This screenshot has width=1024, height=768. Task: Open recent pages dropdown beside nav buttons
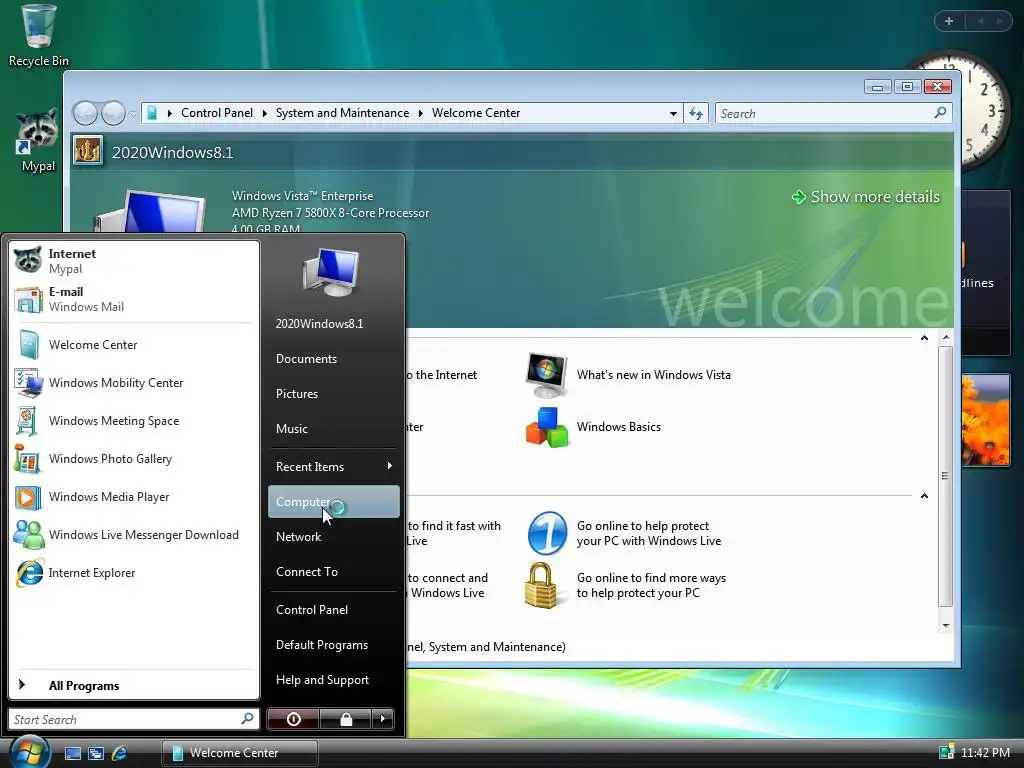click(133, 114)
